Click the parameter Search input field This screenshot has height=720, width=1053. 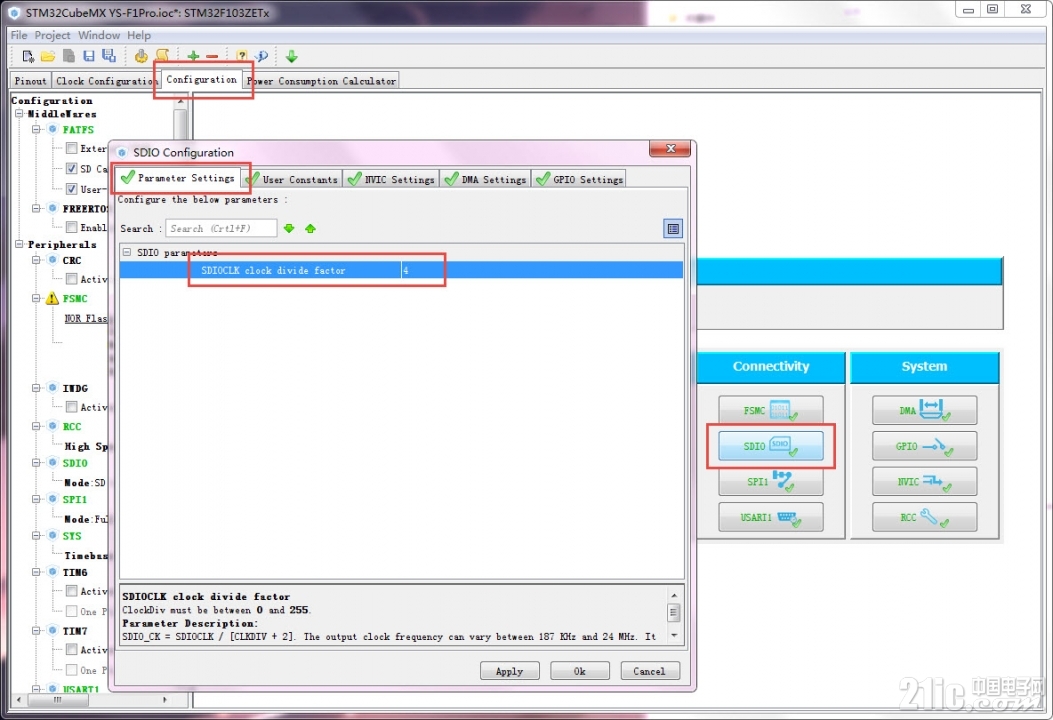pyautogui.click(x=221, y=228)
